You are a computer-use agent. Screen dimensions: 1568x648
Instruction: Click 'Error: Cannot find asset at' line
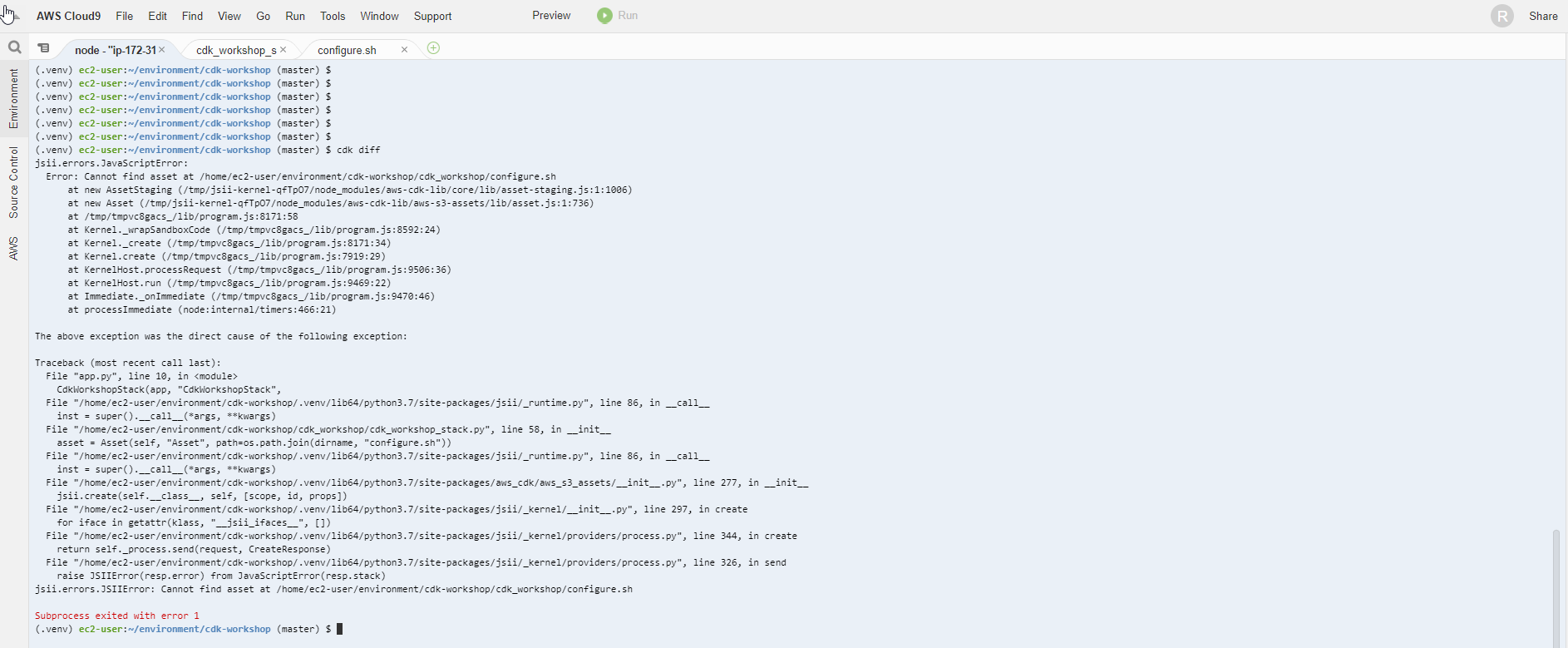pyautogui.click(x=301, y=176)
